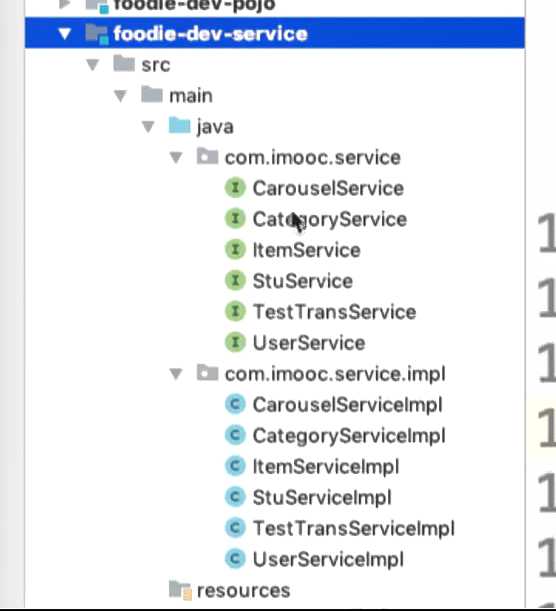The image size is (556, 611).
Task: Select the resources folder label
Action: pyautogui.click(x=244, y=591)
